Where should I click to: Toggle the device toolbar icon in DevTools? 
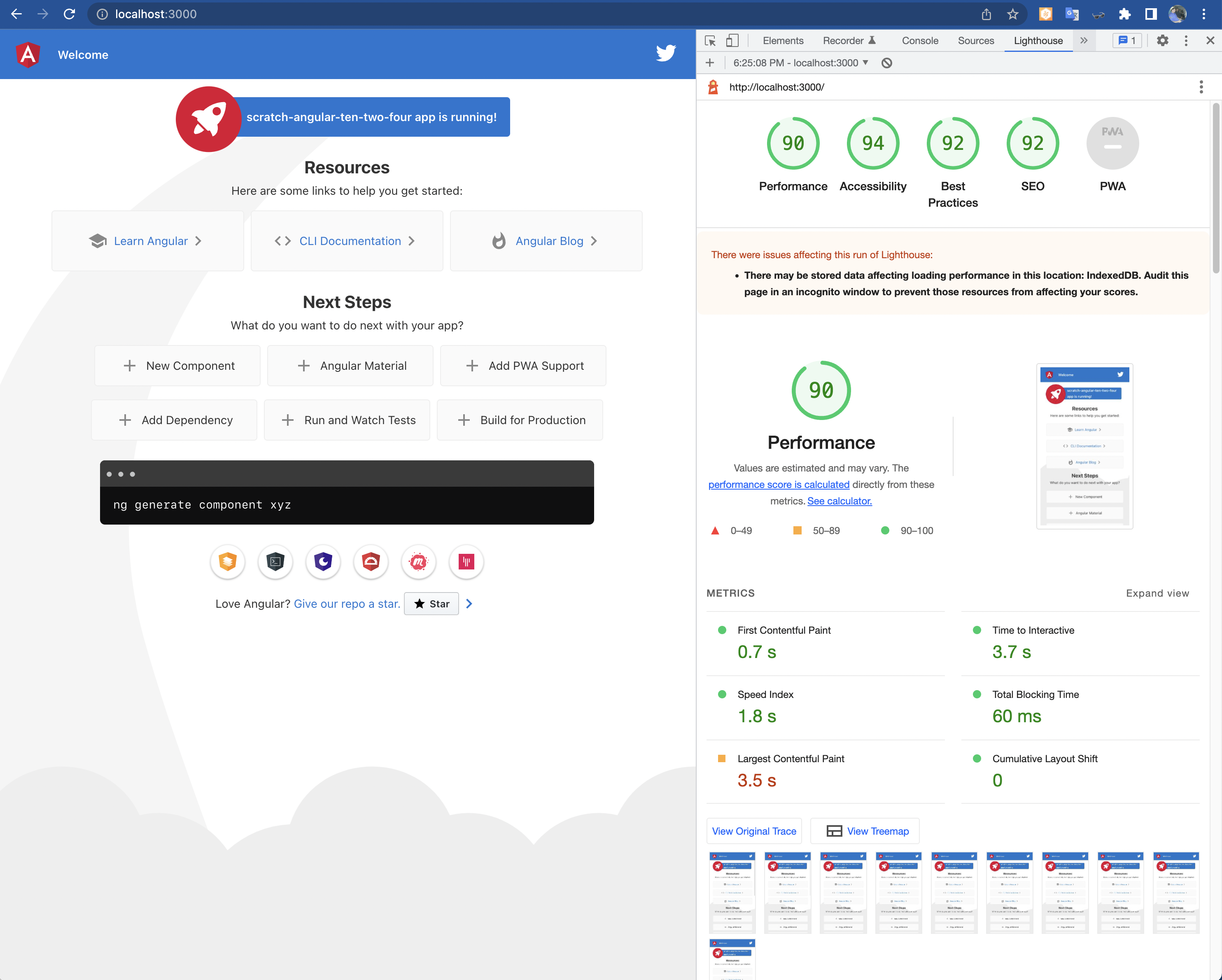pyautogui.click(x=732, y=41)
